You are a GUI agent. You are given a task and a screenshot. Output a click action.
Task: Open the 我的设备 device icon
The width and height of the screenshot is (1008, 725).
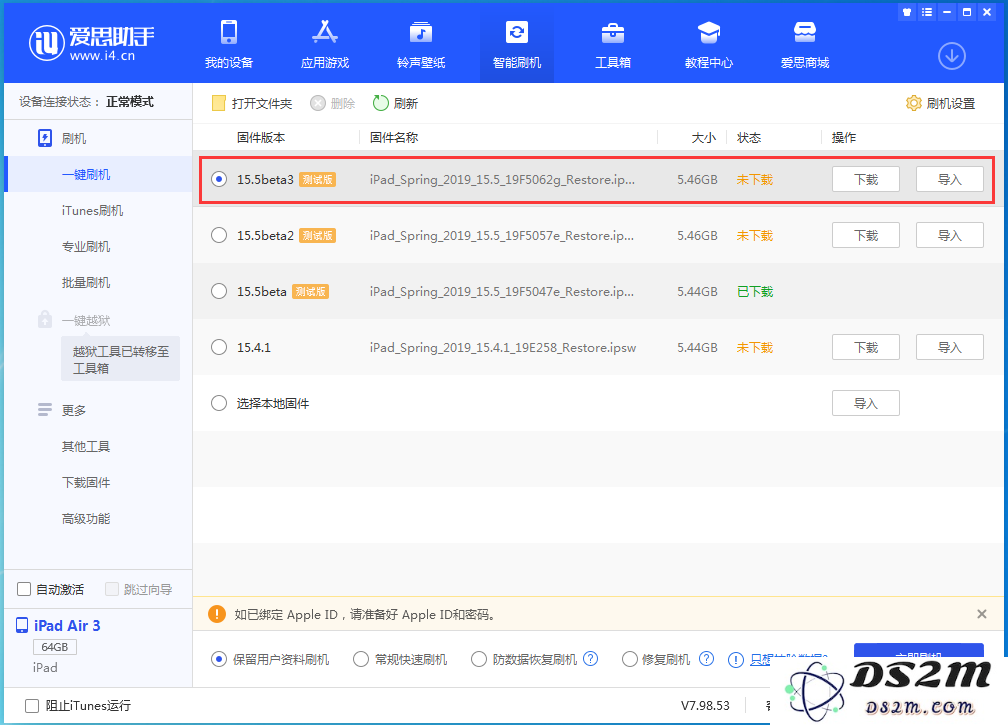tap(229, 32)
